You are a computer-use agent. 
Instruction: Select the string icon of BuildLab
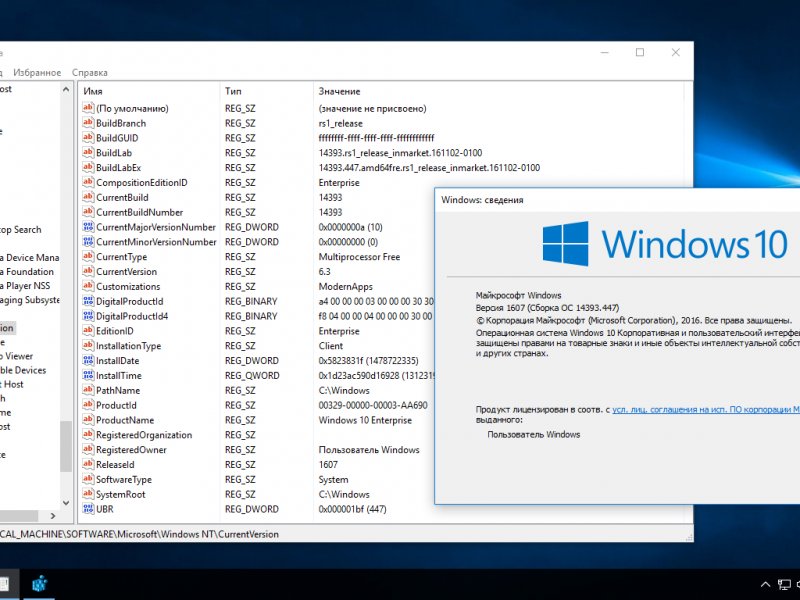[88, 153]
